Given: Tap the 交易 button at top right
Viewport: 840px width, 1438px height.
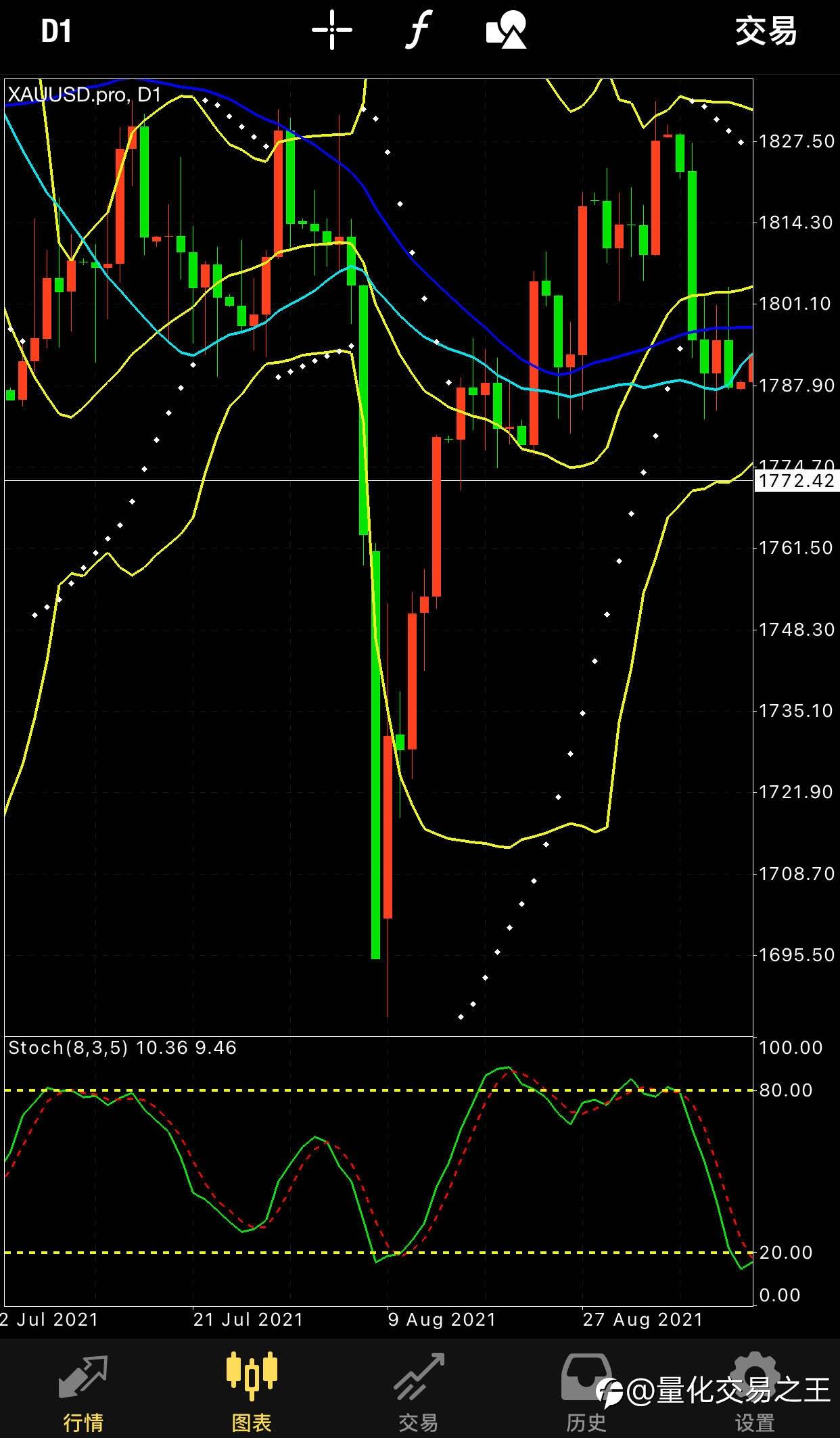Looking at the screenshot, I should tap(766, 31).
